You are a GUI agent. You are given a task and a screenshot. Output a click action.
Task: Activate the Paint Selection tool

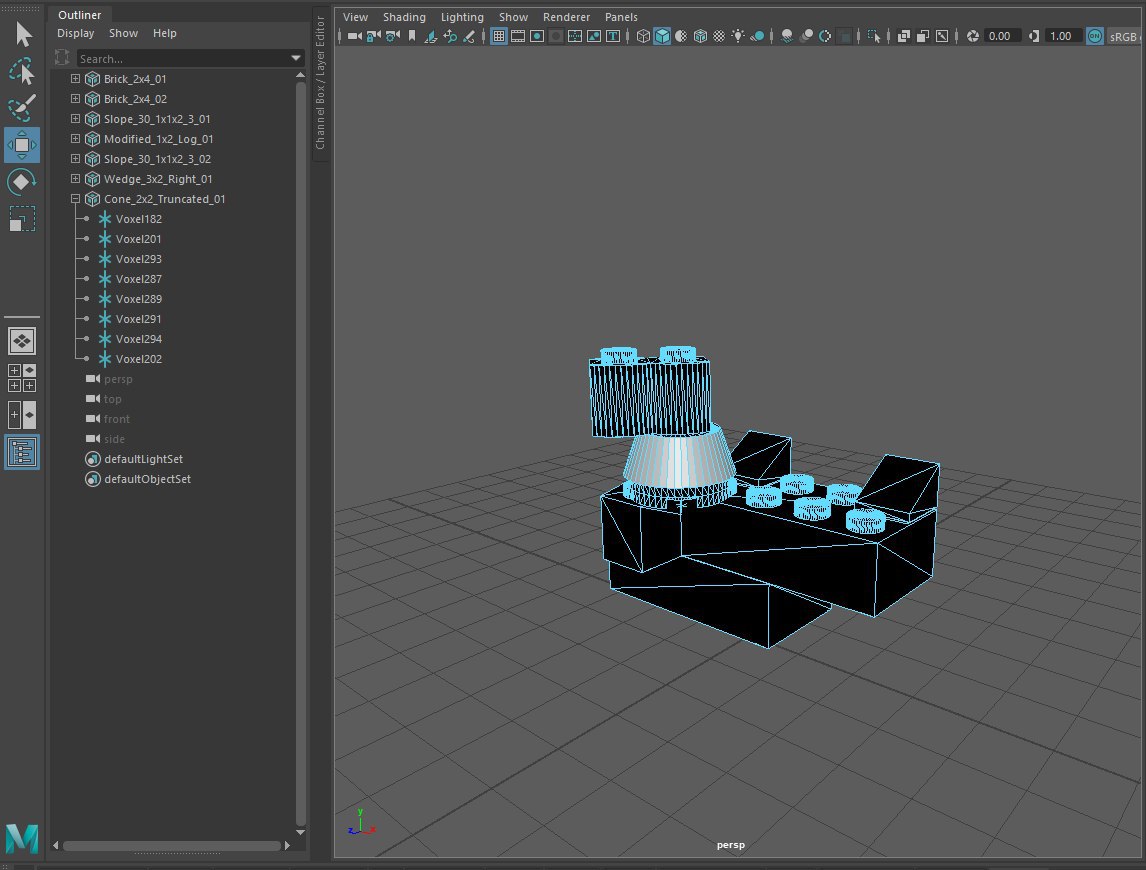[x=23, y=108]
